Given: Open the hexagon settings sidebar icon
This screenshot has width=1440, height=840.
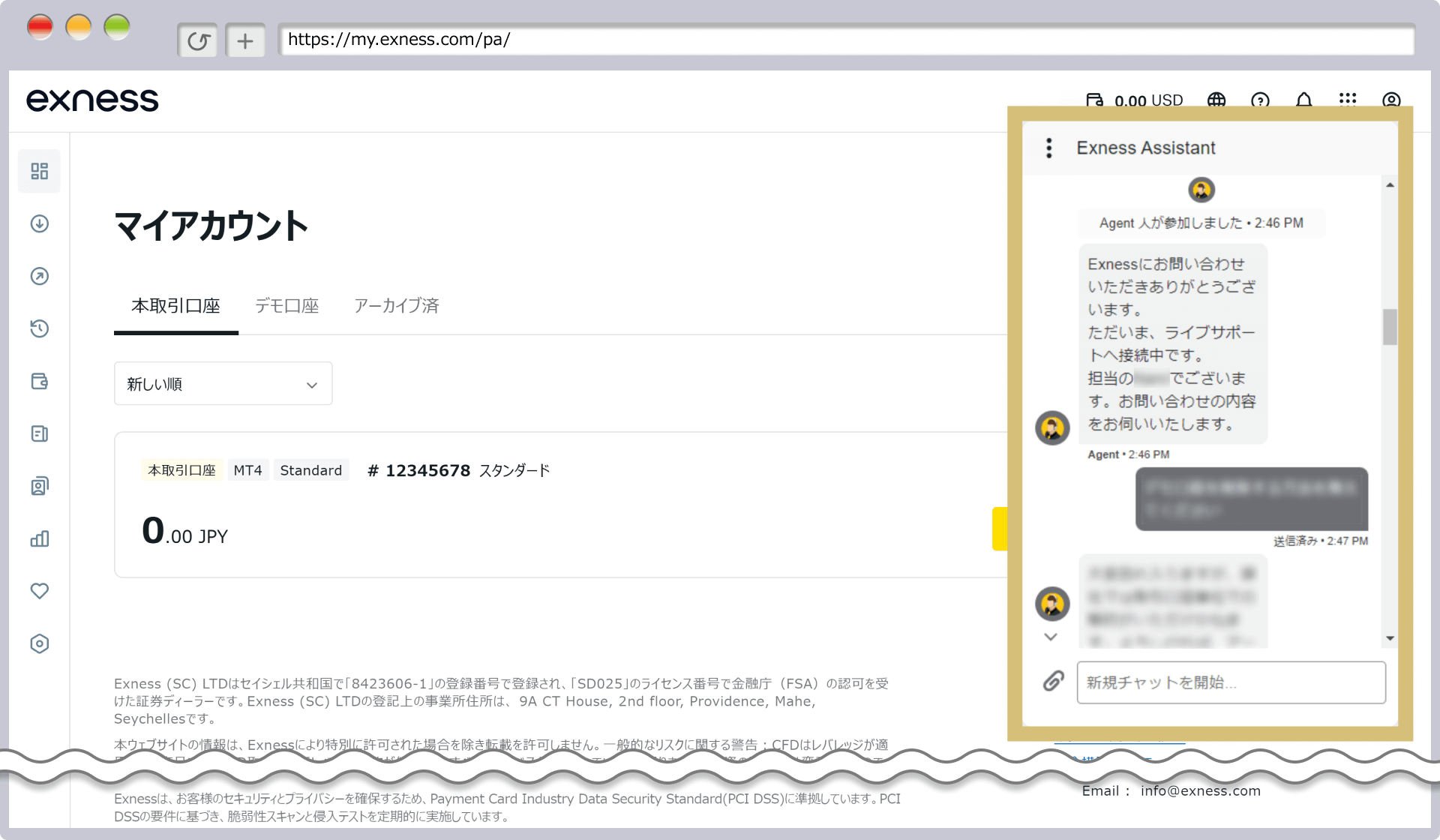Looking at the screenshot, I should (40, 643).
